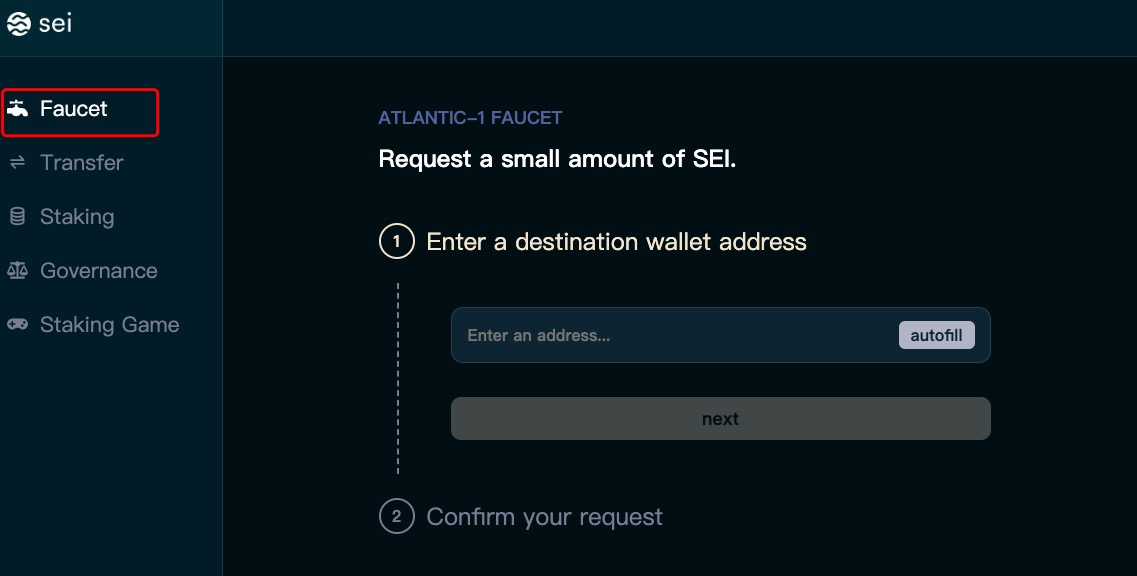
Task: Select 'Enter a destination wallet address' heading
Action: click(616, 242)
